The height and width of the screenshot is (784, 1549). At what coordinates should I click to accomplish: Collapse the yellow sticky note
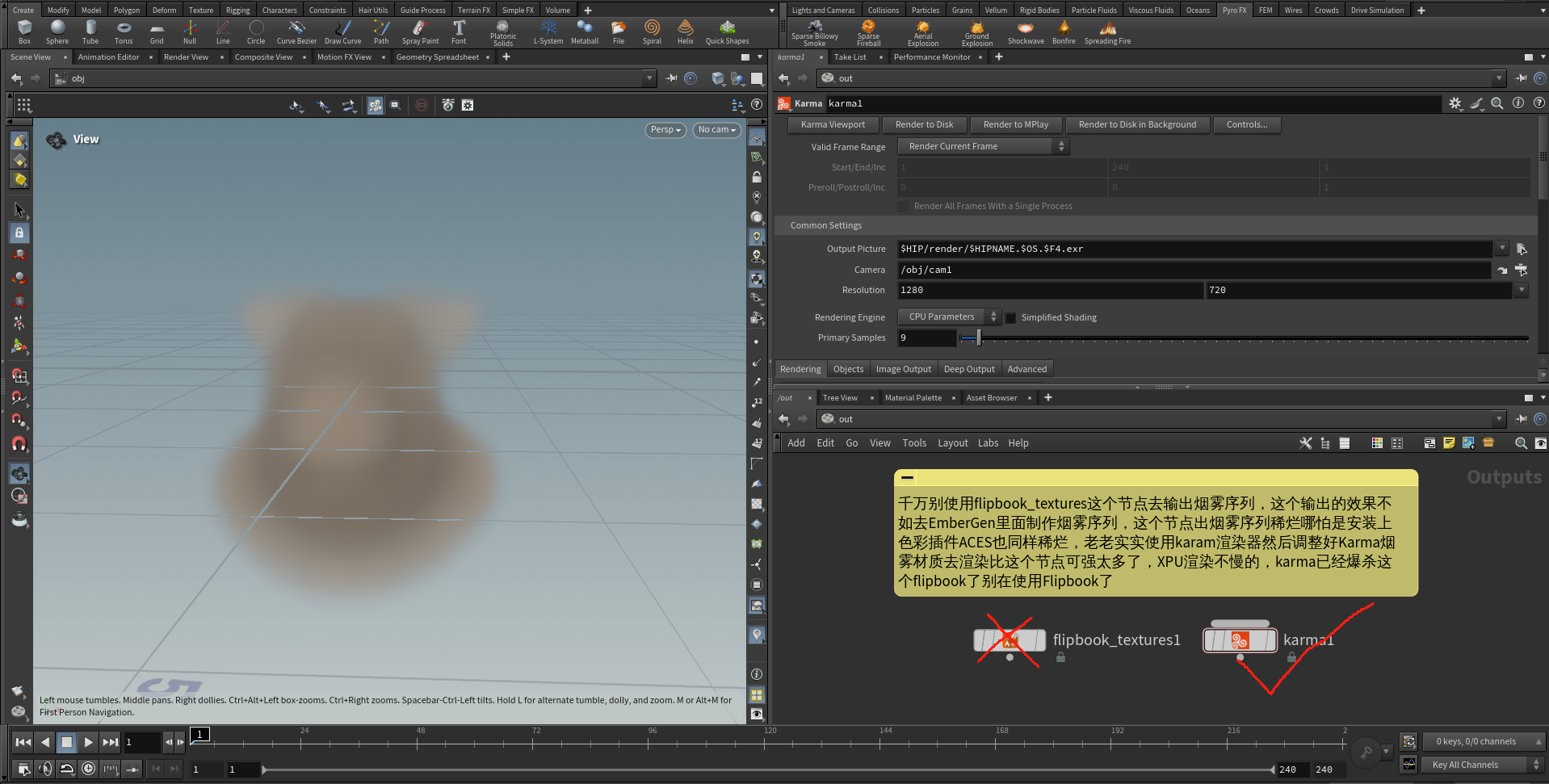coord(908,478)
